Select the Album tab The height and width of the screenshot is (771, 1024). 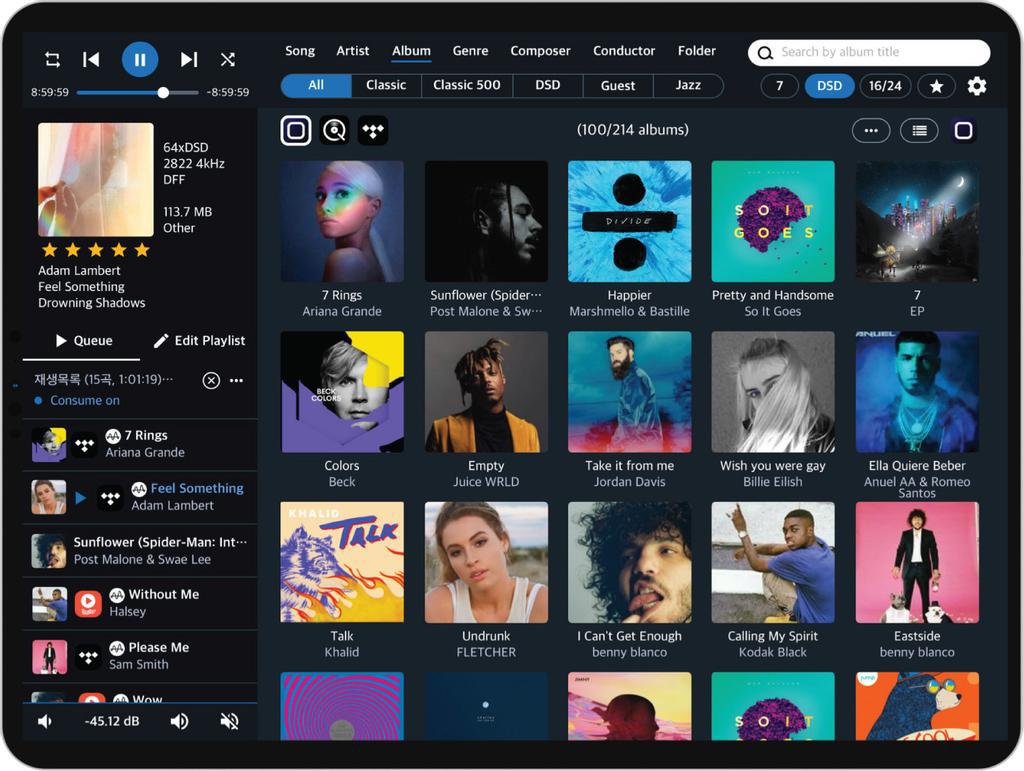(411, 51)
